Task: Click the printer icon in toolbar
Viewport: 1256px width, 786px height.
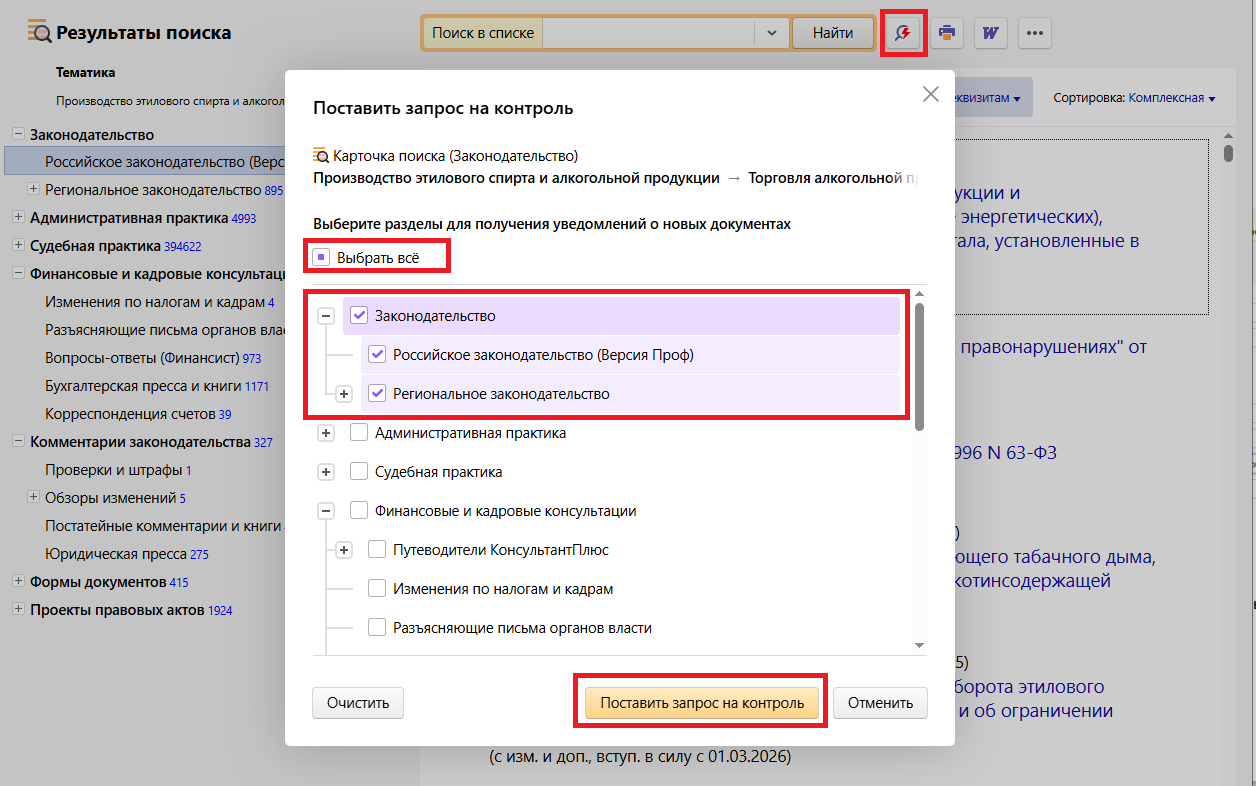Action: tap(947, 33)
